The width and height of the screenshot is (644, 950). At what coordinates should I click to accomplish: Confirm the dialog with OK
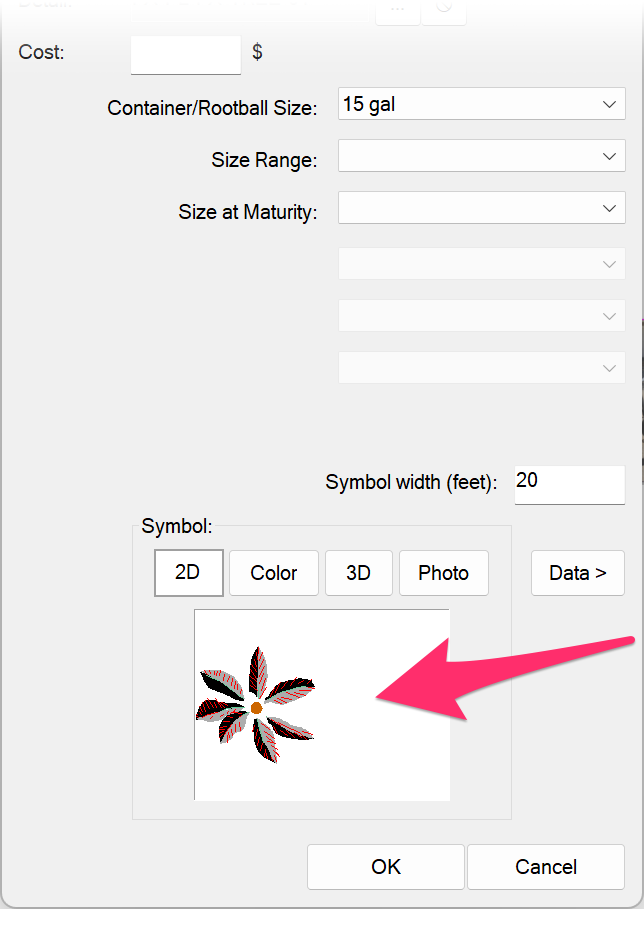(386, 867)
